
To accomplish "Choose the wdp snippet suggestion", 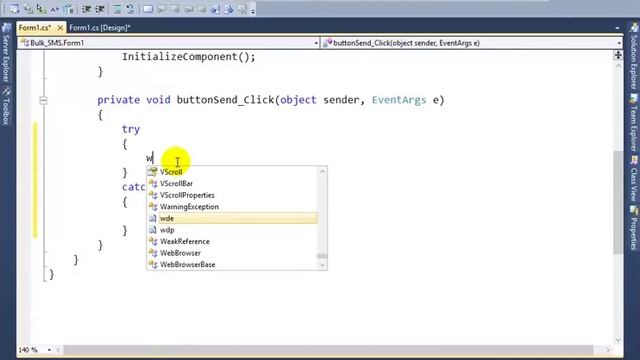I will [167, 230].
